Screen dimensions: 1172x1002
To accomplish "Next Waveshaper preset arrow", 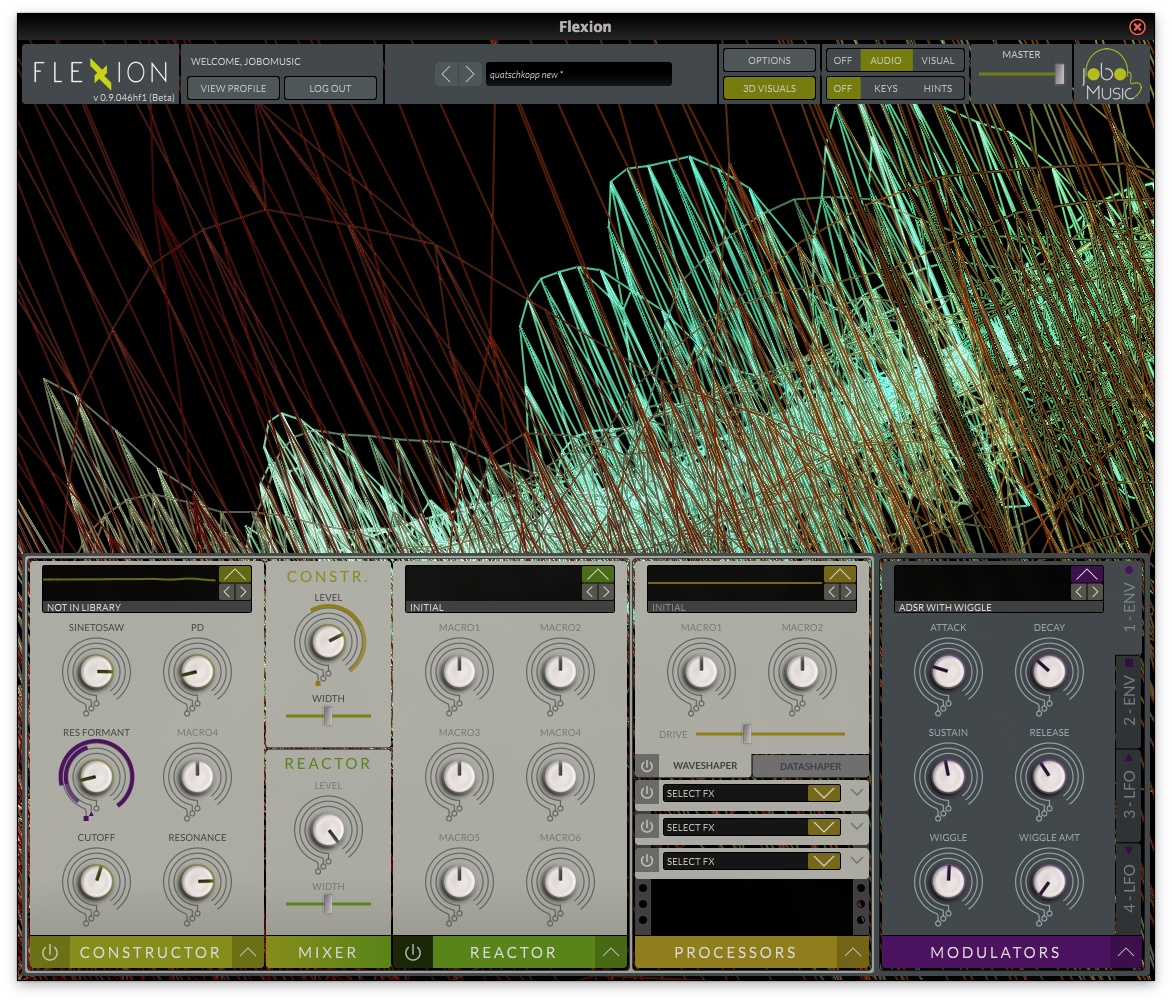I will [x=848, y=592].
